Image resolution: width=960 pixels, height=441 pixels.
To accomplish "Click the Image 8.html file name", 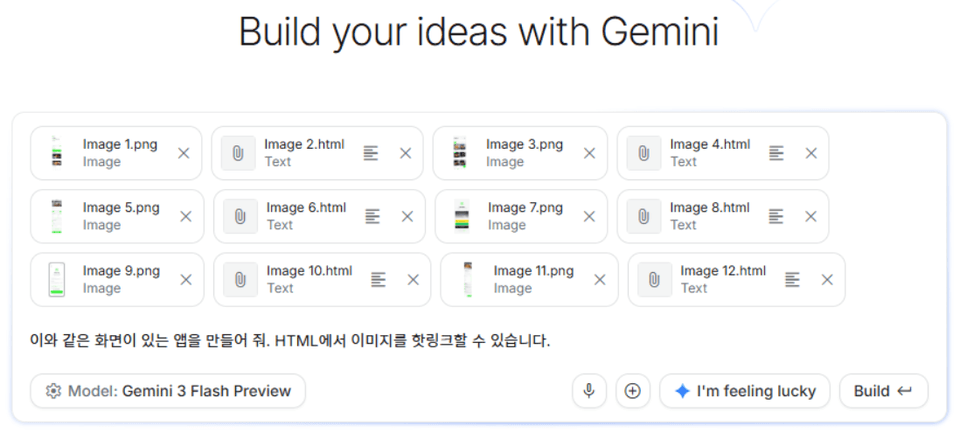I will pos(710,208).
